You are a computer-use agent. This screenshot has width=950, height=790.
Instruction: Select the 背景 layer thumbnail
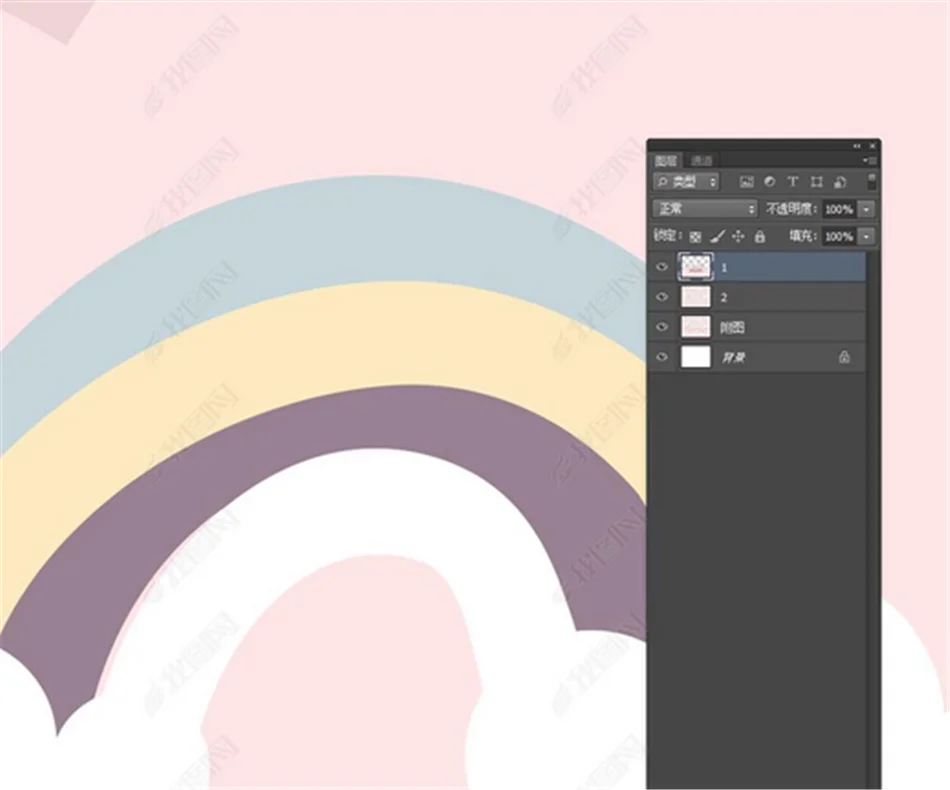(696, 357)
